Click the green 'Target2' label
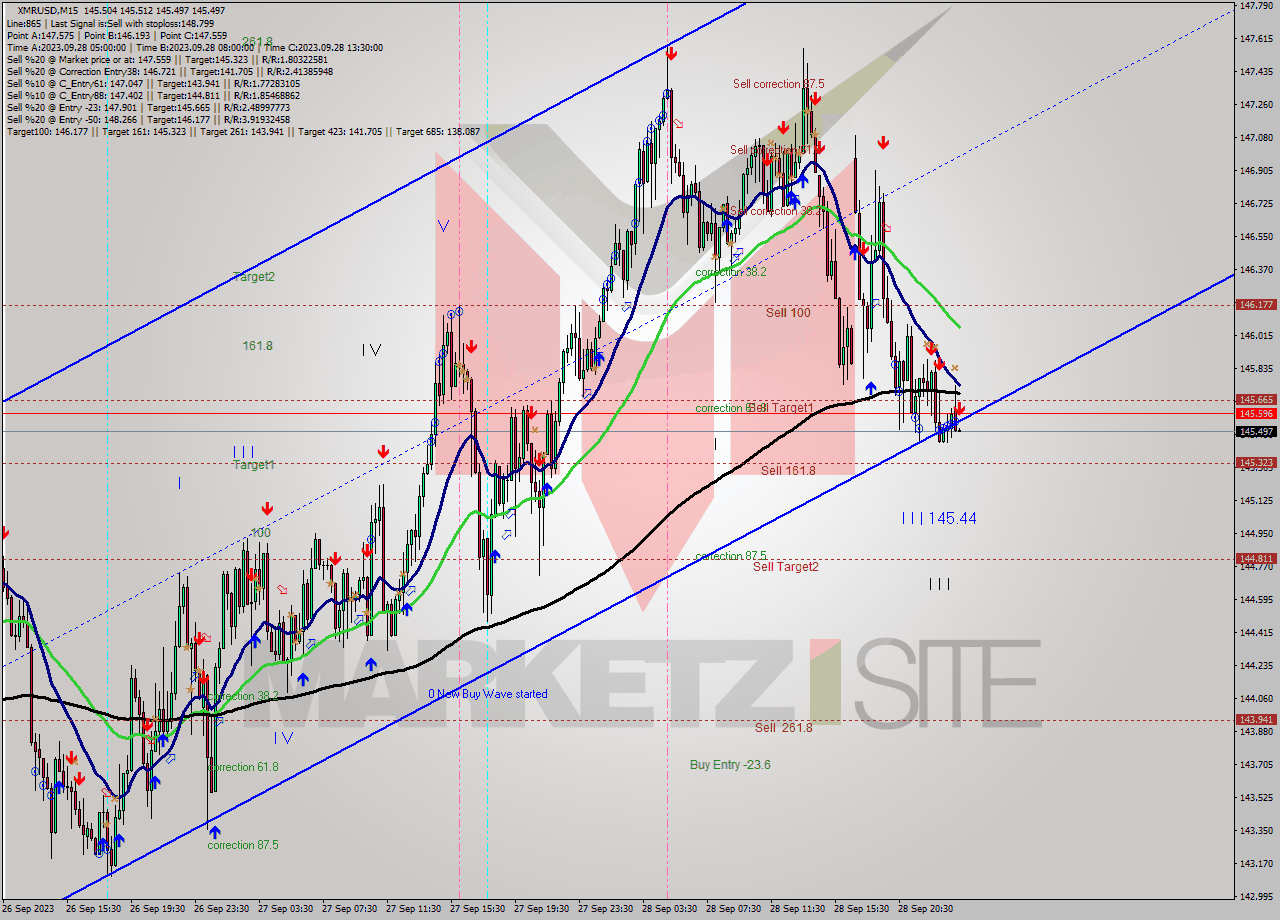This screenshot has height=920, width=1280. (x=254, y=277)
